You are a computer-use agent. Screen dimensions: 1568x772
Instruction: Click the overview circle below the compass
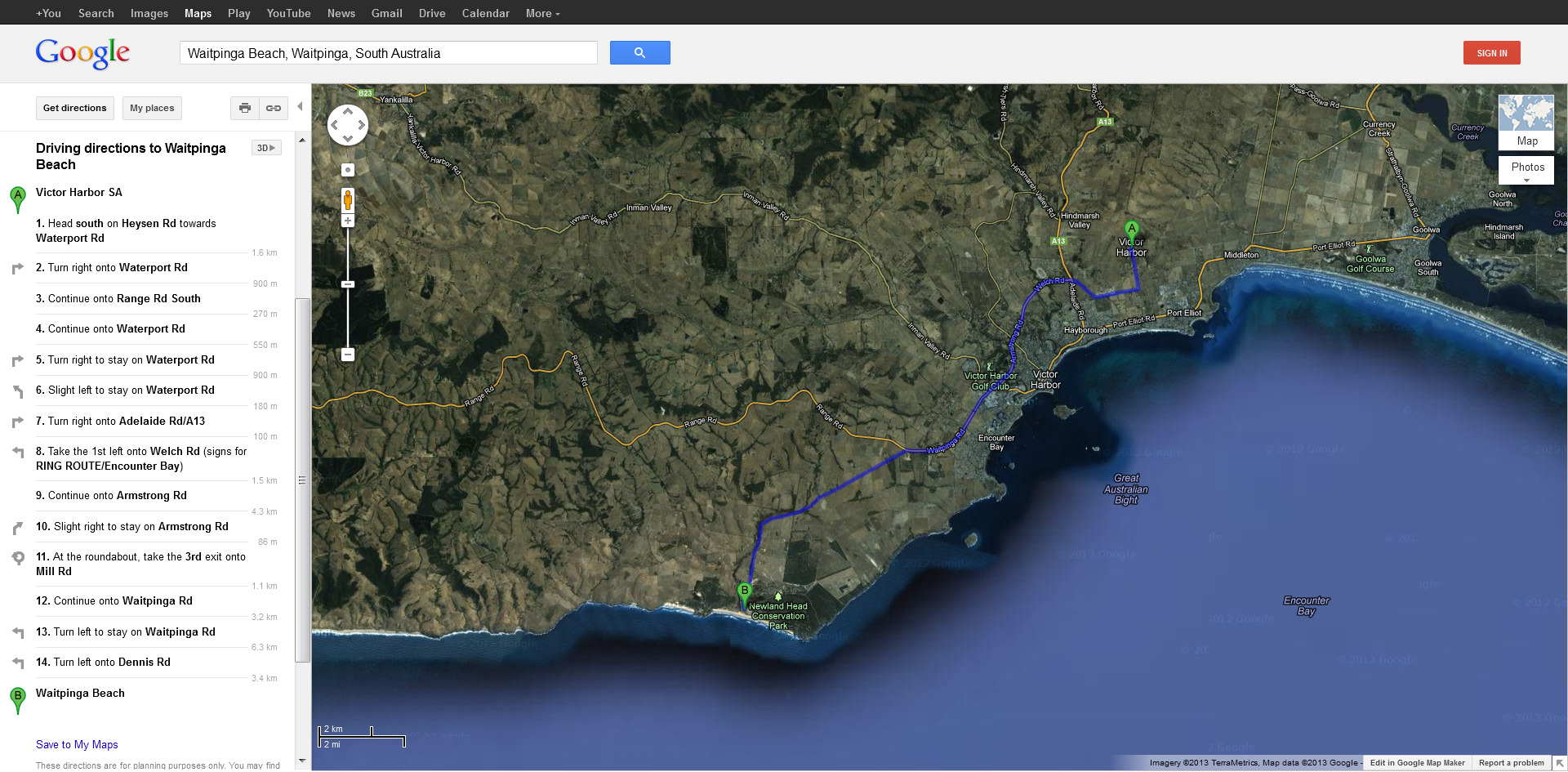(347, 169)
